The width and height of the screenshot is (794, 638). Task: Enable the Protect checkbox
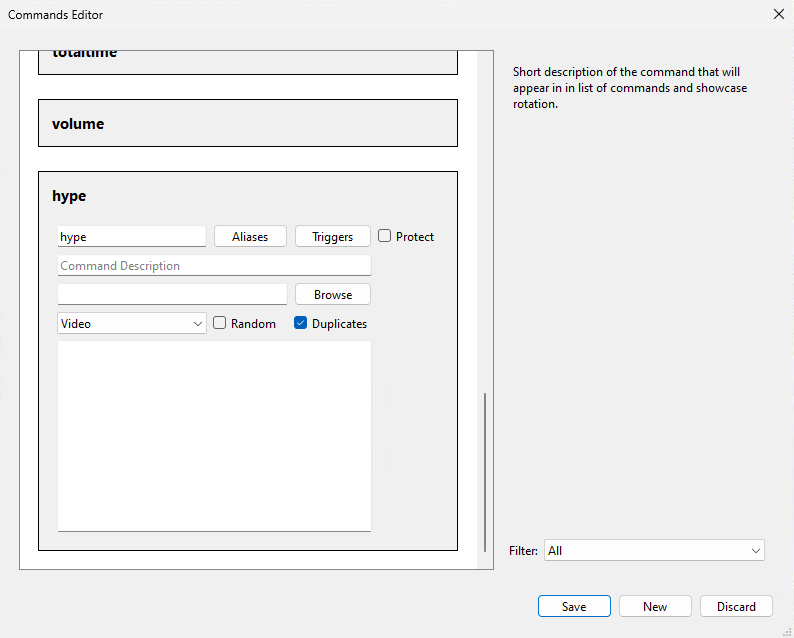pos(385,237)
